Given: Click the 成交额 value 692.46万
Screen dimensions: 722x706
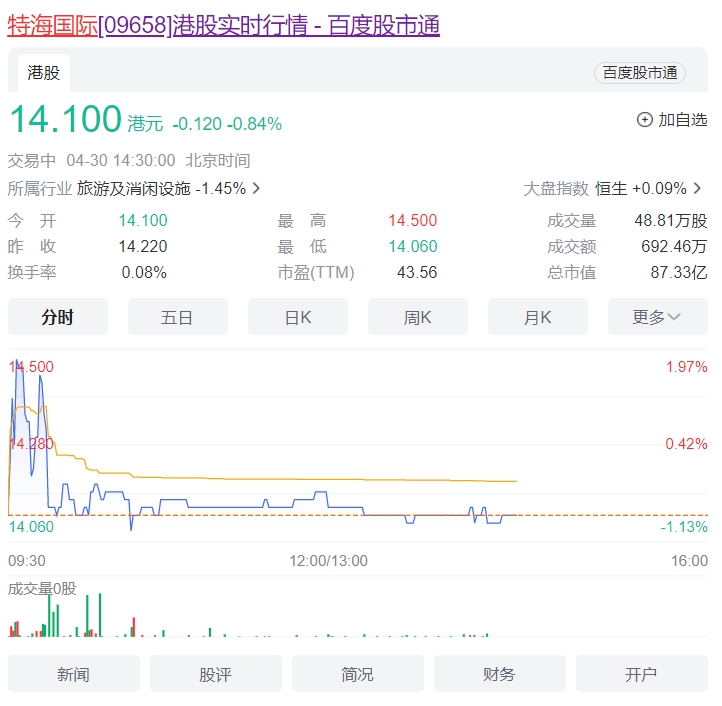Looking at the screenshot, I should (674, 246).
